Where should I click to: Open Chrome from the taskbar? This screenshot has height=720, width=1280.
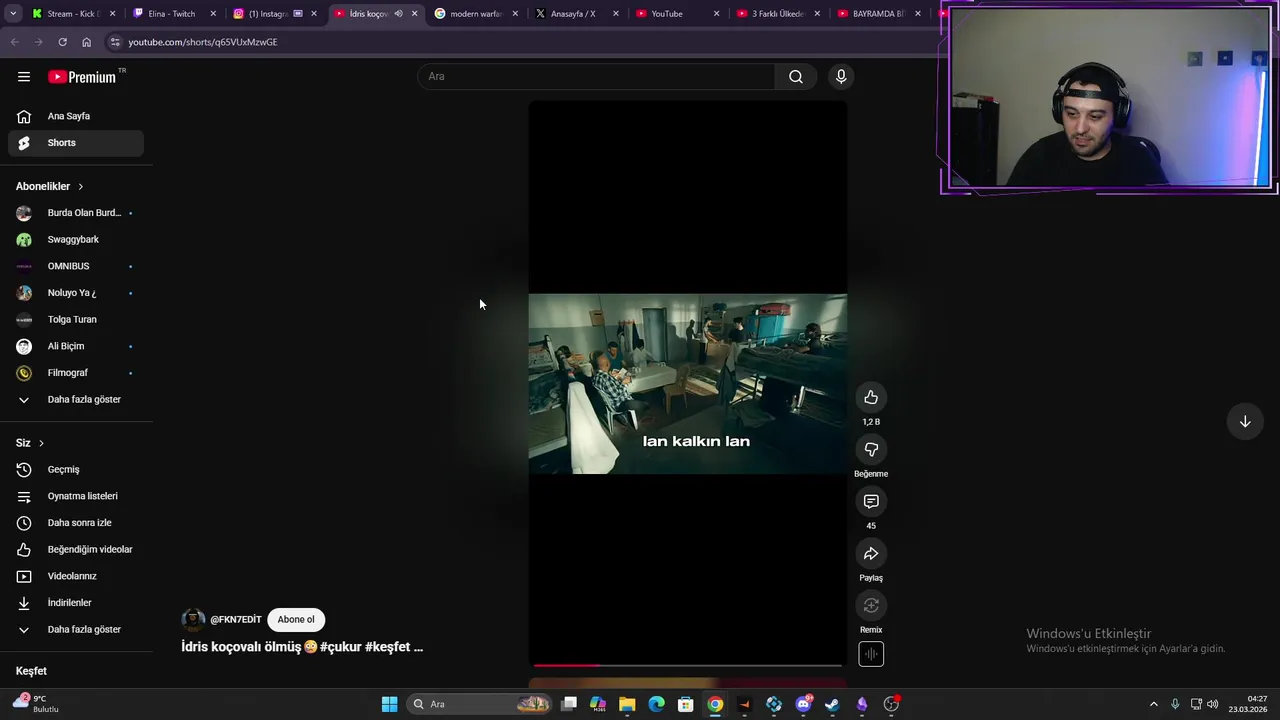pos(715,704)
